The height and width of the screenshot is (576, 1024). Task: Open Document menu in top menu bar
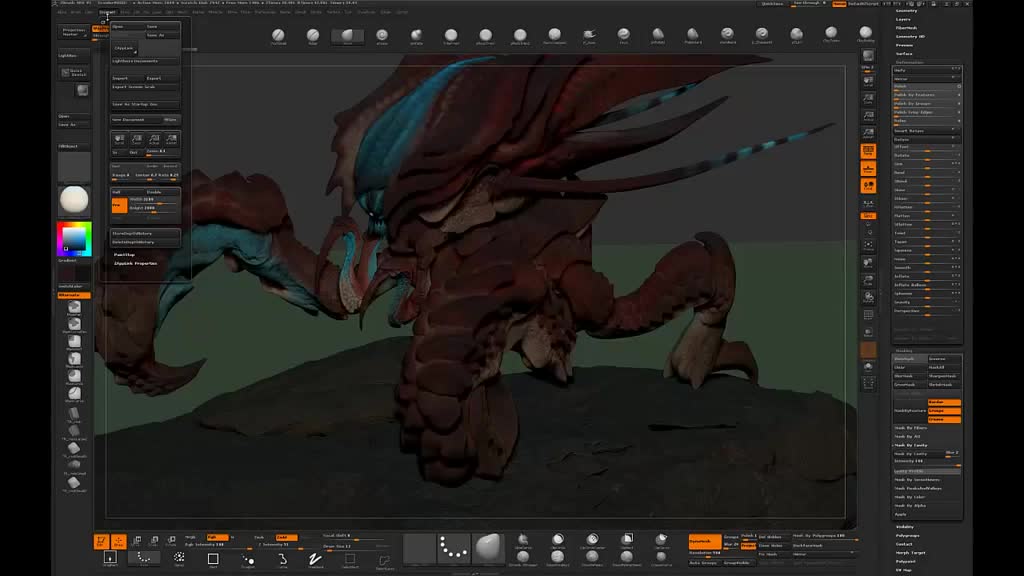coord(107,12)
